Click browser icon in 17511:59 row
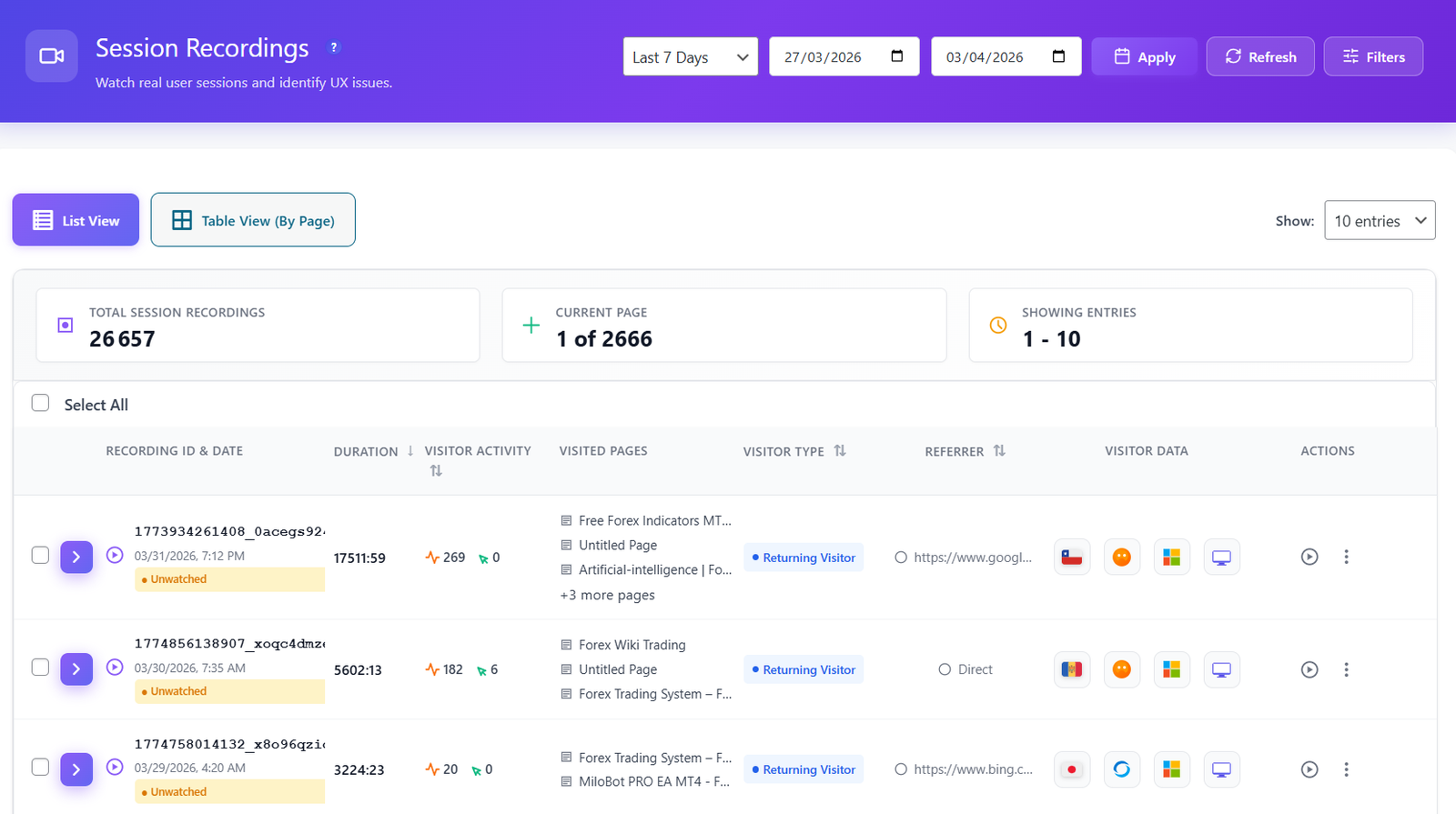The width and height of the screenshot is (1456, 814). click(1122, 557)
